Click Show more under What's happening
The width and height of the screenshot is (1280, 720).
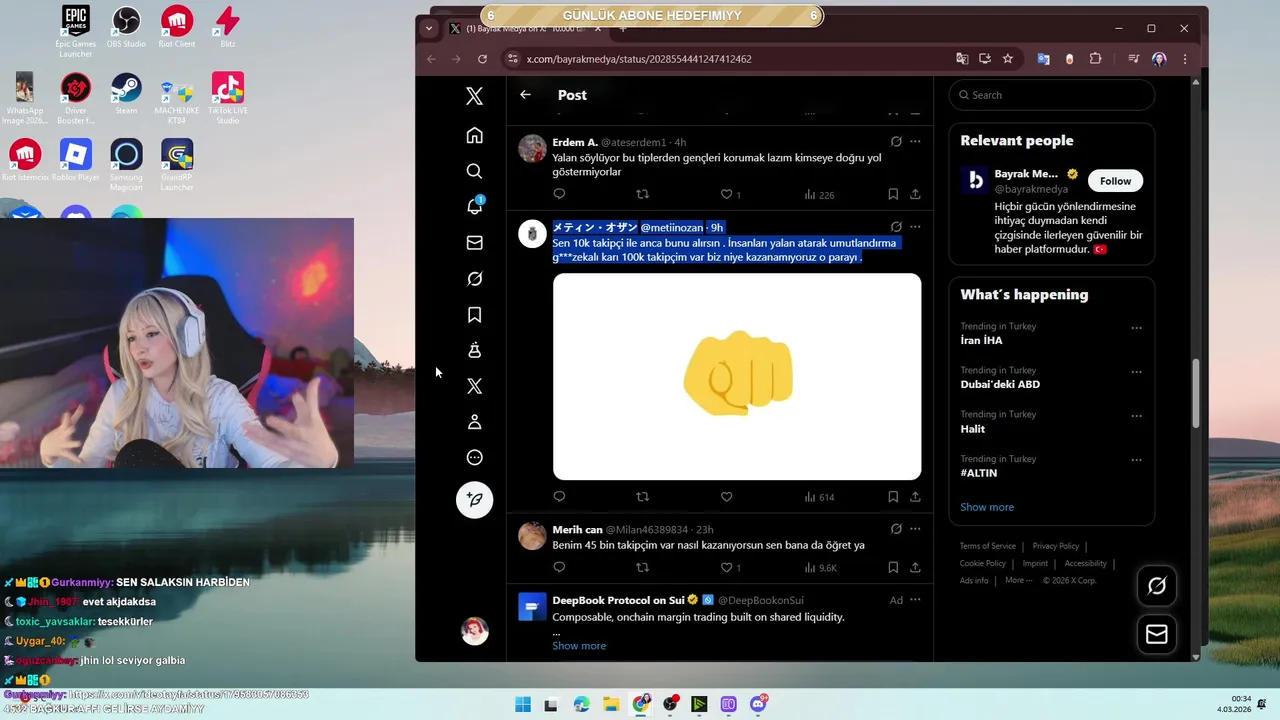[987, 507]
